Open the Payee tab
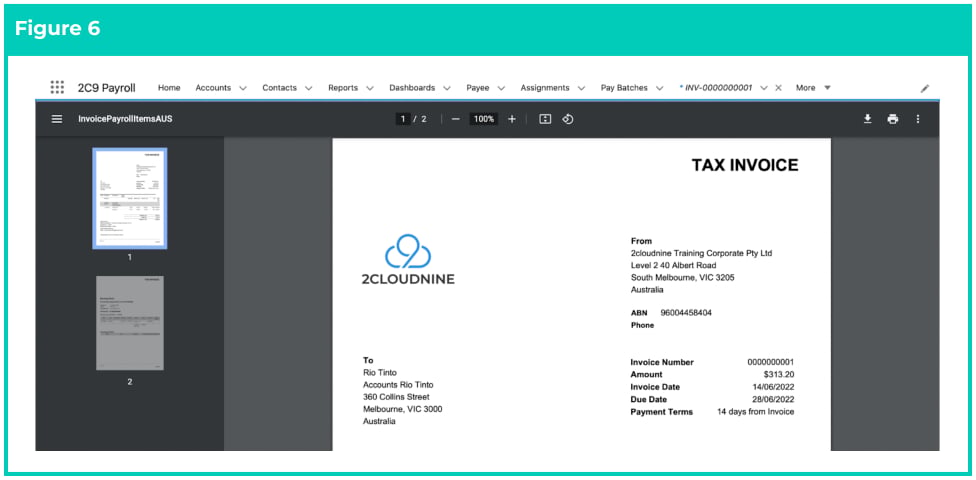 click(x=477, y=88)
